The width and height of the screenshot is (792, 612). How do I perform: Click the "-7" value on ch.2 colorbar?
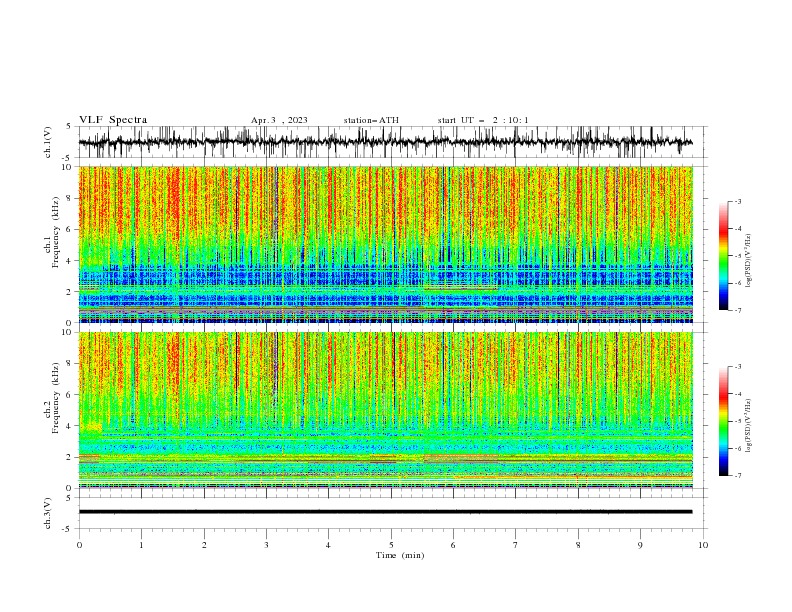pos(737,476)
